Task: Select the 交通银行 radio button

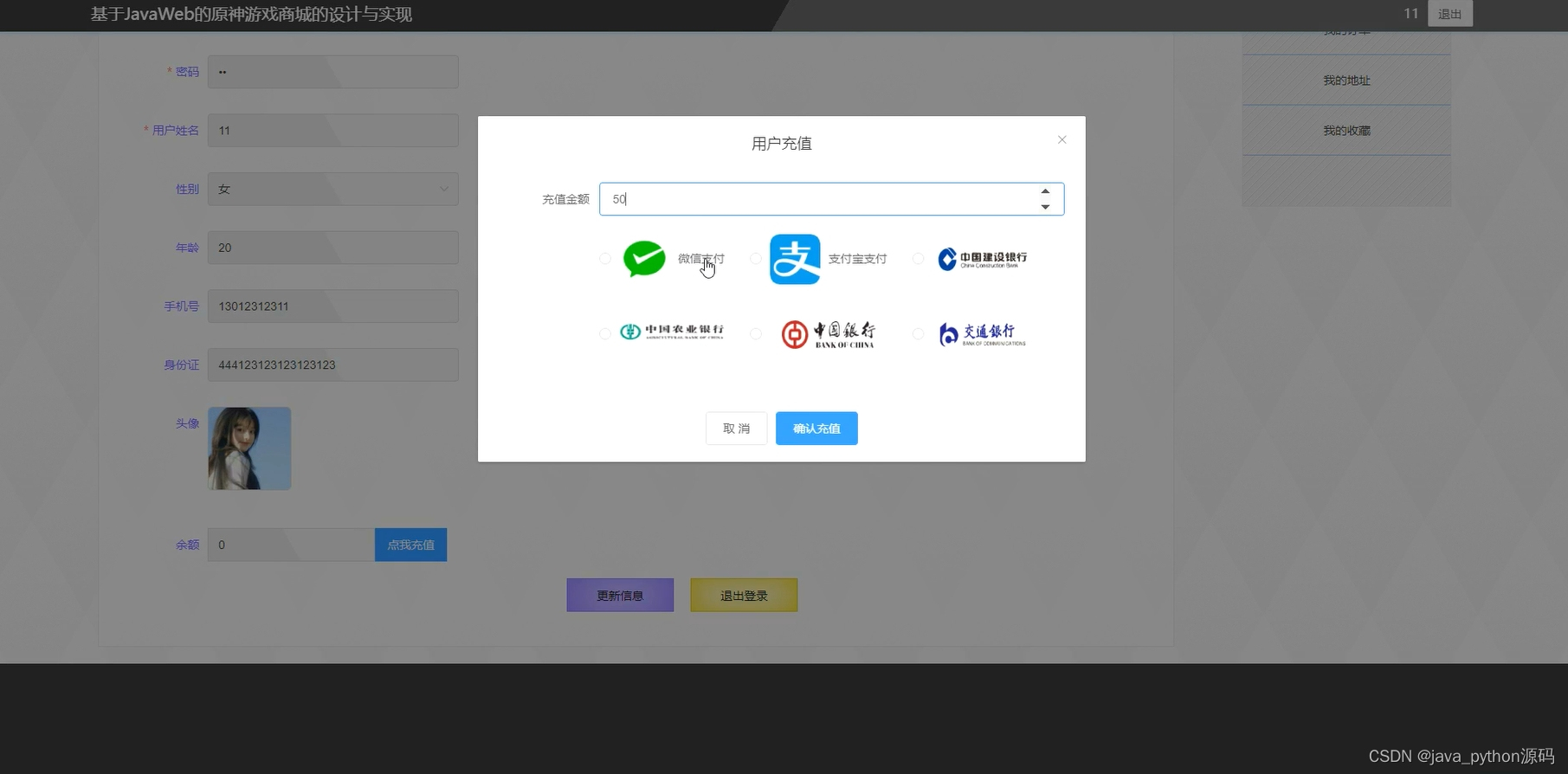Action: coord(919,333)
